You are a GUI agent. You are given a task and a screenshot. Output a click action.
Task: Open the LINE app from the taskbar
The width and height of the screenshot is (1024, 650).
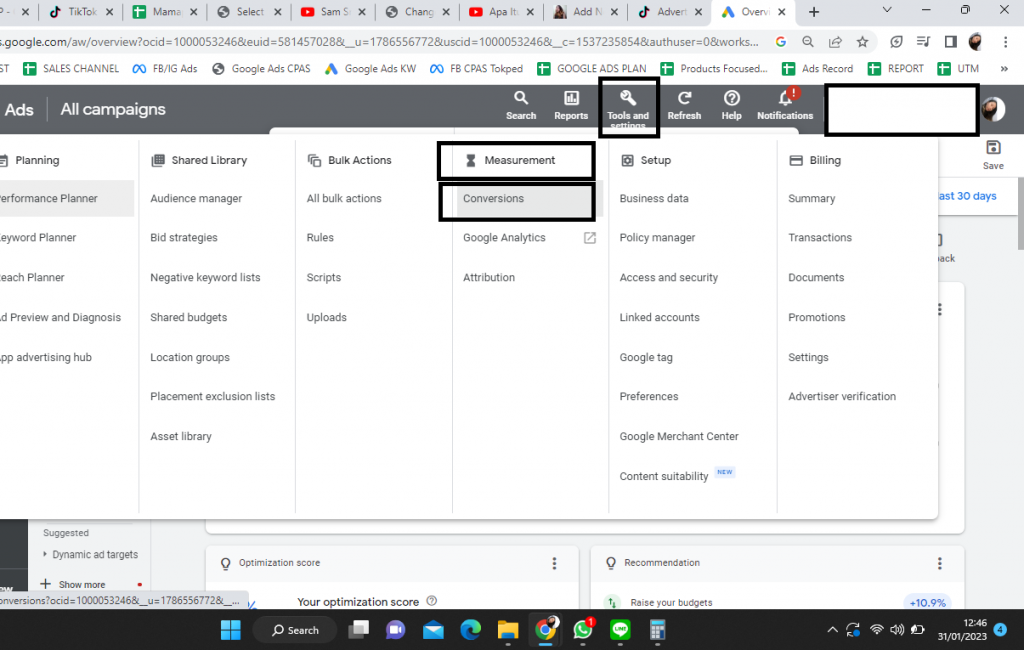(x=620, y=630)
